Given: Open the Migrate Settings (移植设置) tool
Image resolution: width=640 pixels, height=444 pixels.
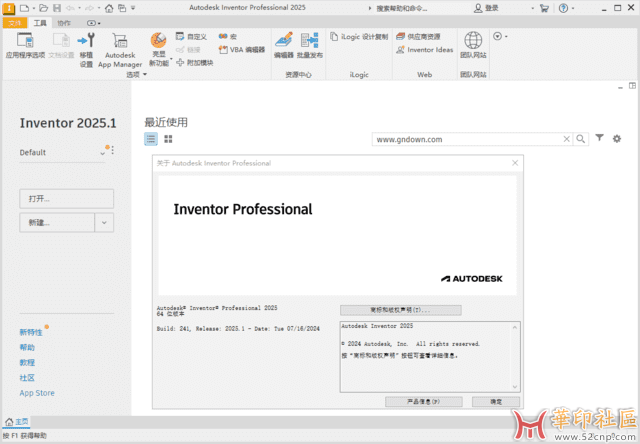Looking at the screenshot, I should (x=86, y=50).
